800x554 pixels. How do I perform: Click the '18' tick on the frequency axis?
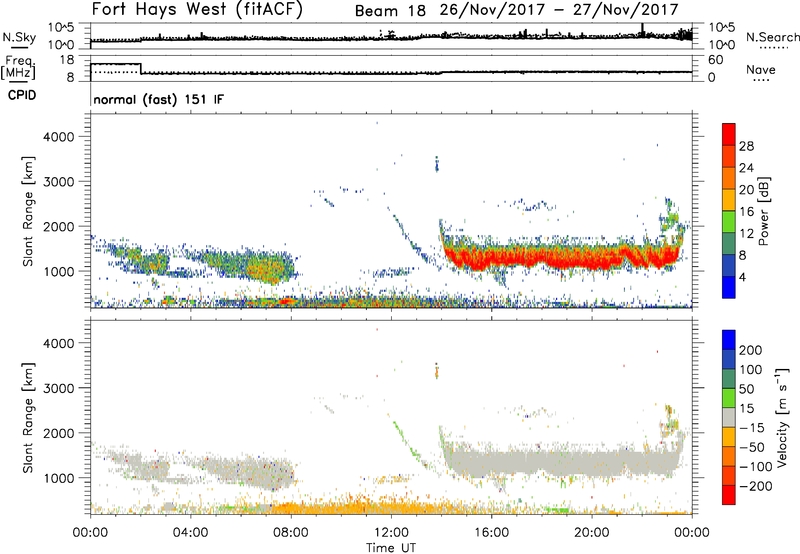[66, 60]
